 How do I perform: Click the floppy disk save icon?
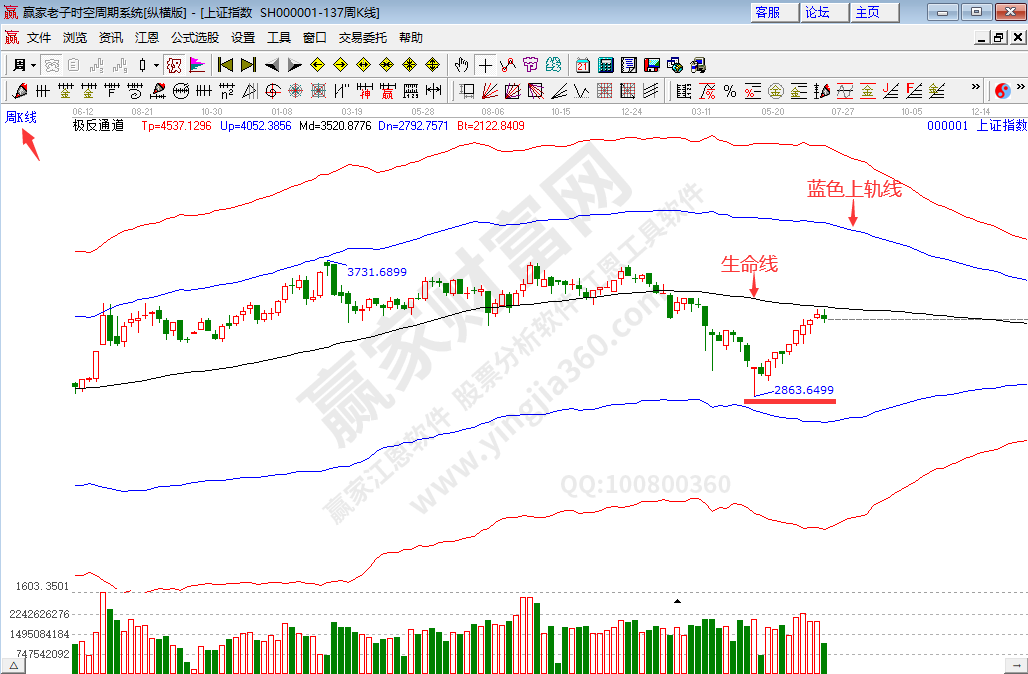(x=652, y=65)
